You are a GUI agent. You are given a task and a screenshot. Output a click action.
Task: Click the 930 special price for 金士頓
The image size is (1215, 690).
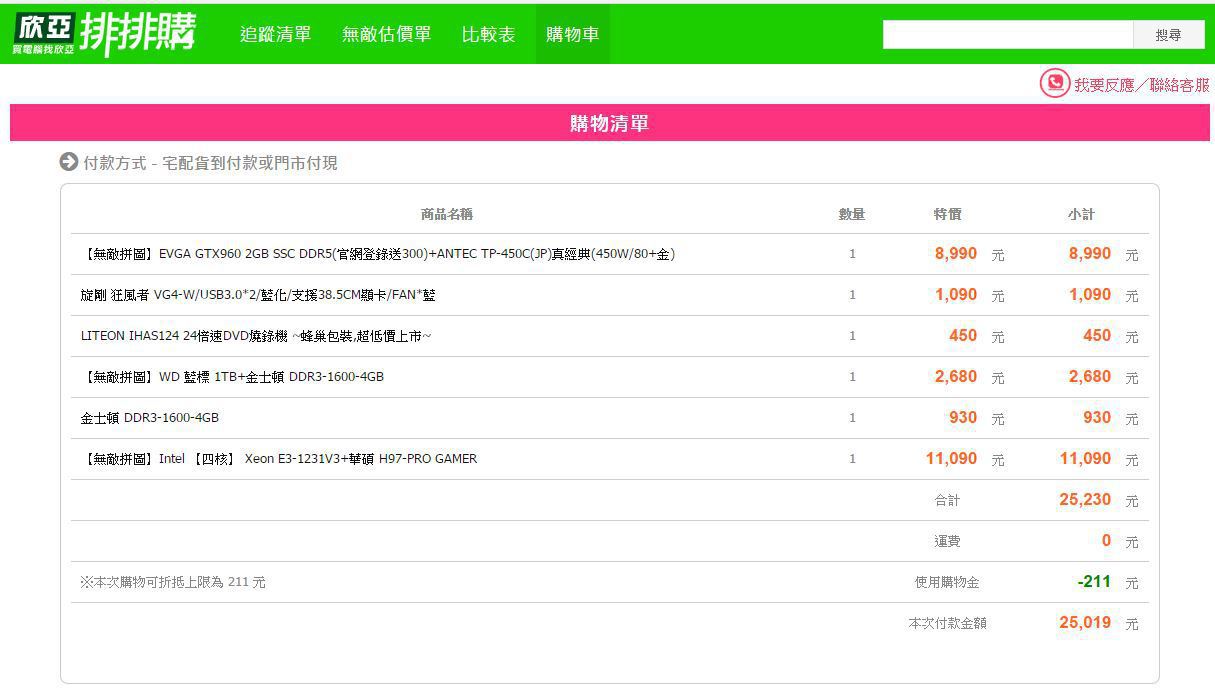click(x=963, y=417)
